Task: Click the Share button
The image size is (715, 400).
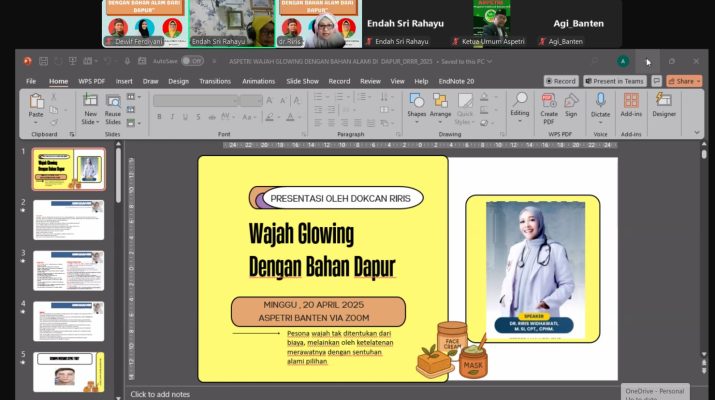Action: pos(684,81)
